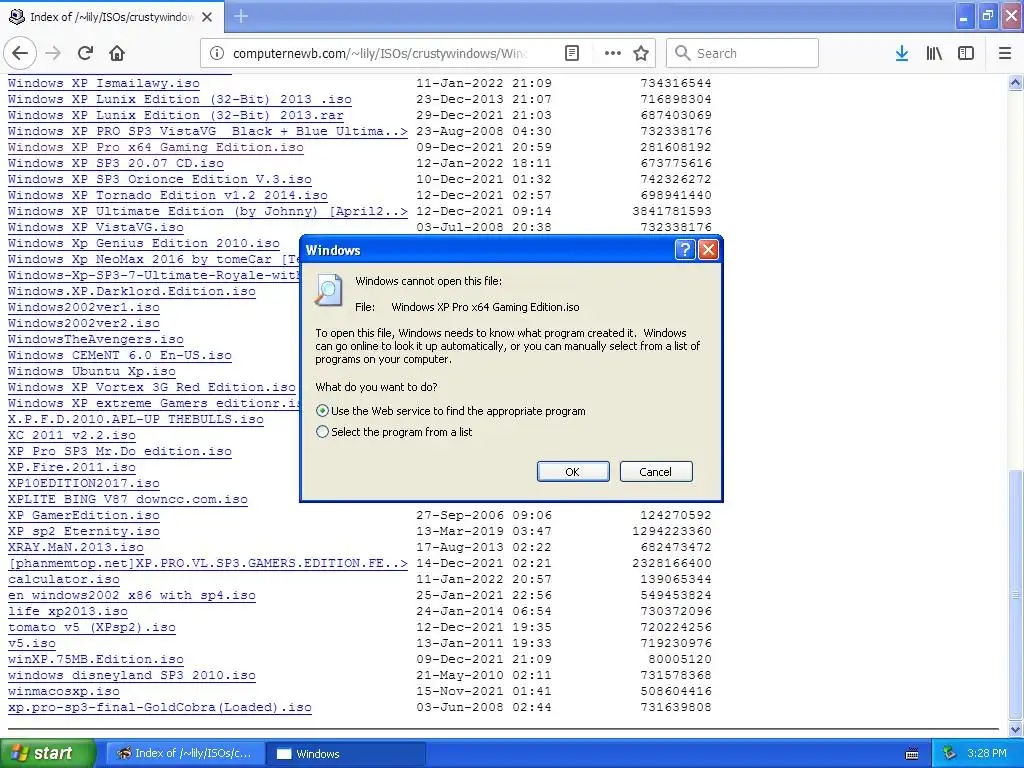Open Windows CEMeNT 6.0 En-US.iso link
1024x768 pixels.
(120, 355)
